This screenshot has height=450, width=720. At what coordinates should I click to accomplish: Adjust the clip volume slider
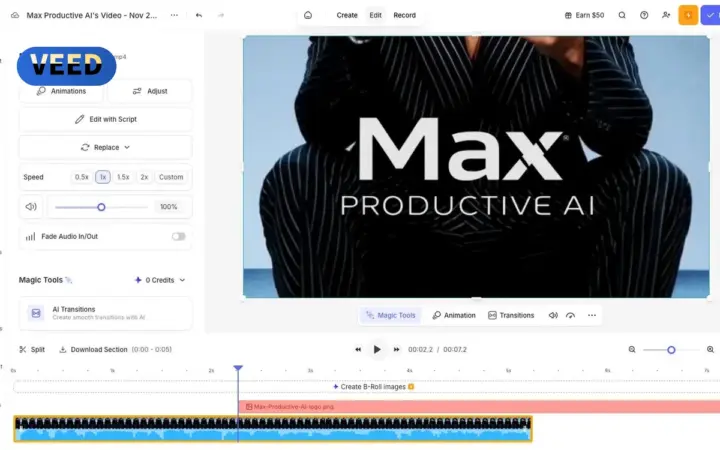tap(101, 207)
